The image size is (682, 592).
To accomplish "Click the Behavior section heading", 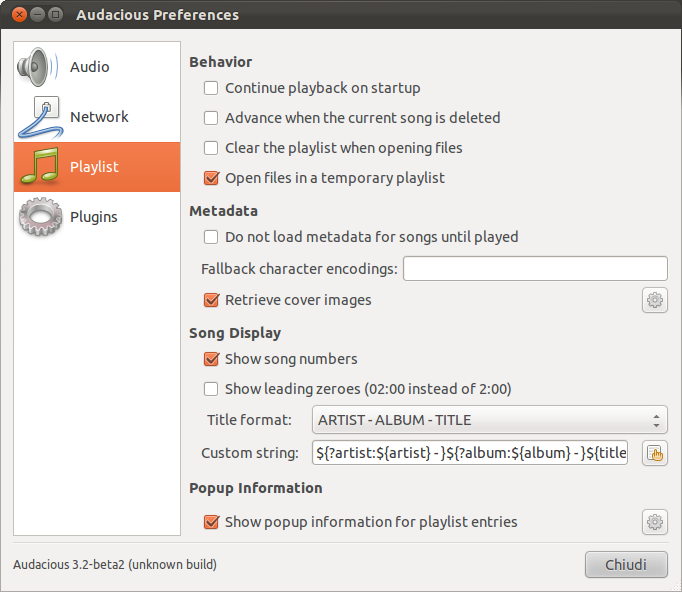I will (221, 62).
